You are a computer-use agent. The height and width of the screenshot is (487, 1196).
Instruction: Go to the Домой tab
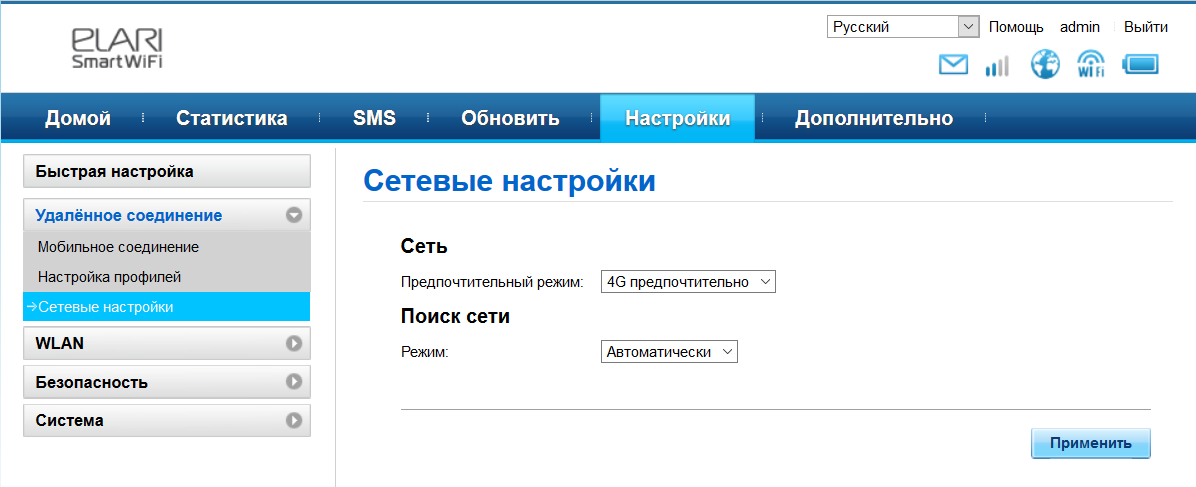tap(78, 118)
